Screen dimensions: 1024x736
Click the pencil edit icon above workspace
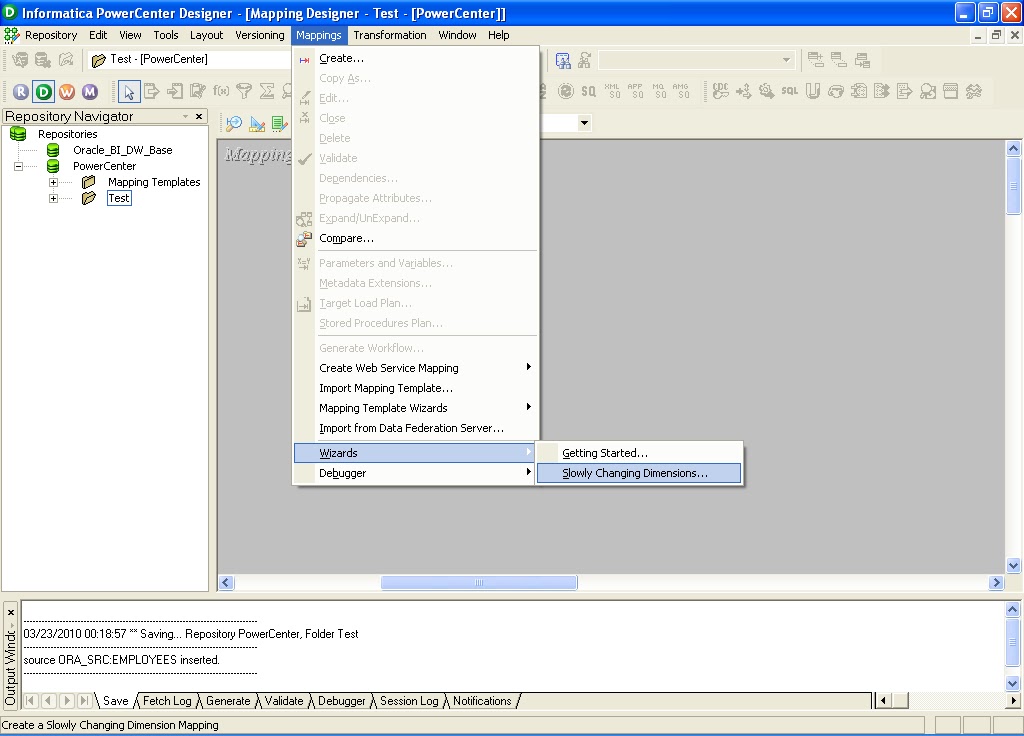point(257,123)
